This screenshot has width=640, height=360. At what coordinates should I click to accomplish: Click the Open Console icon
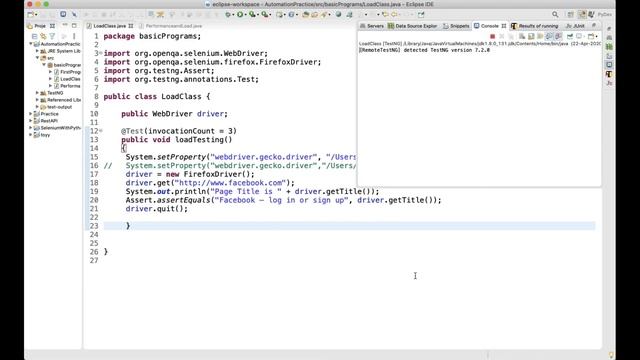[591, 36]
